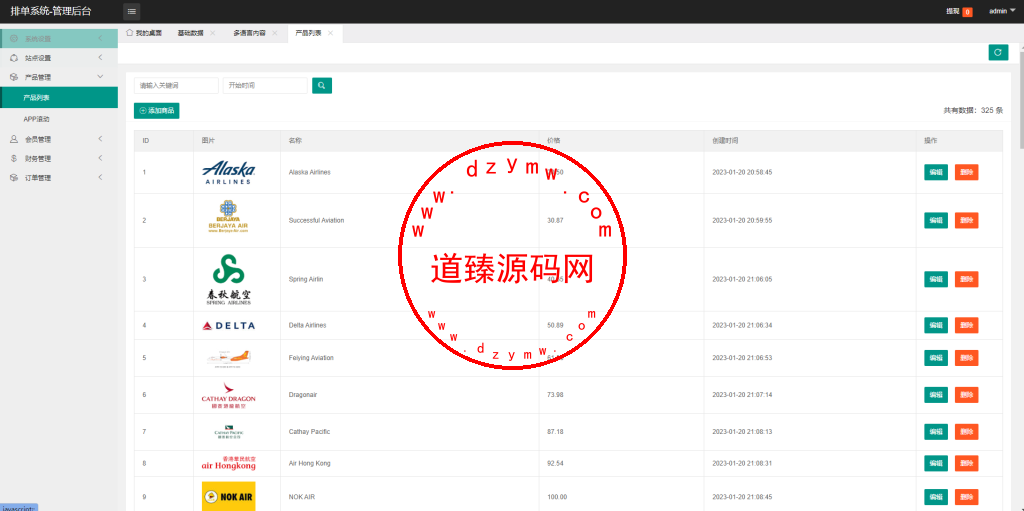Click the 开始时间 date input field

pos(265,86)
